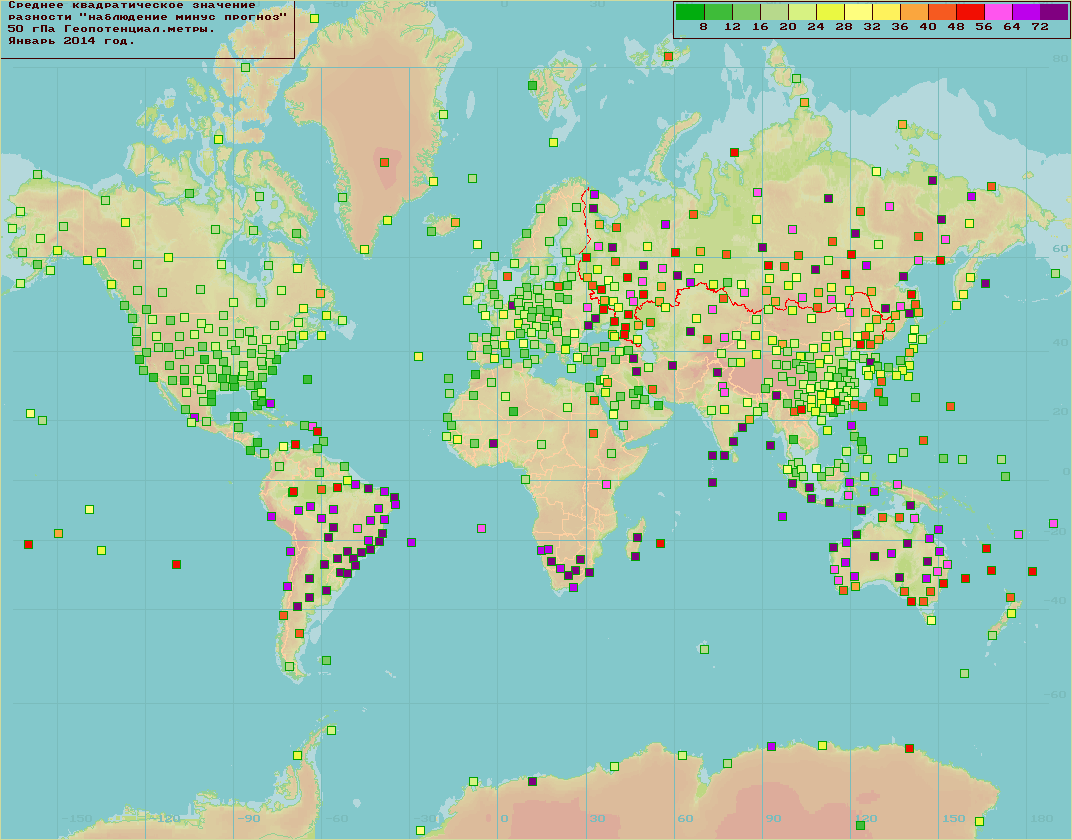
Task: Click the purple station marker on Antarctica's coast near 0° longitude
Action: click(533, 781)
